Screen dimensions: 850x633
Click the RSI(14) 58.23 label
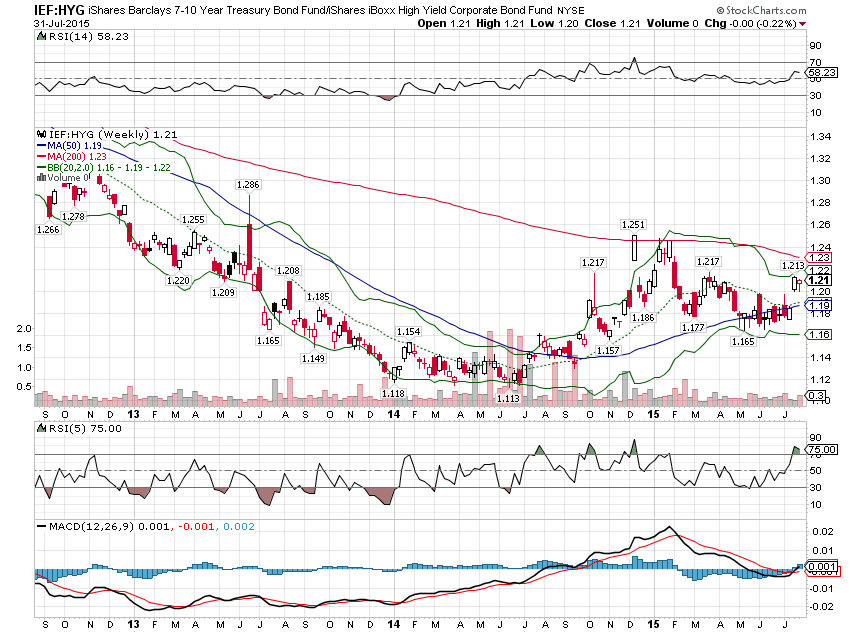pos(89,36)
